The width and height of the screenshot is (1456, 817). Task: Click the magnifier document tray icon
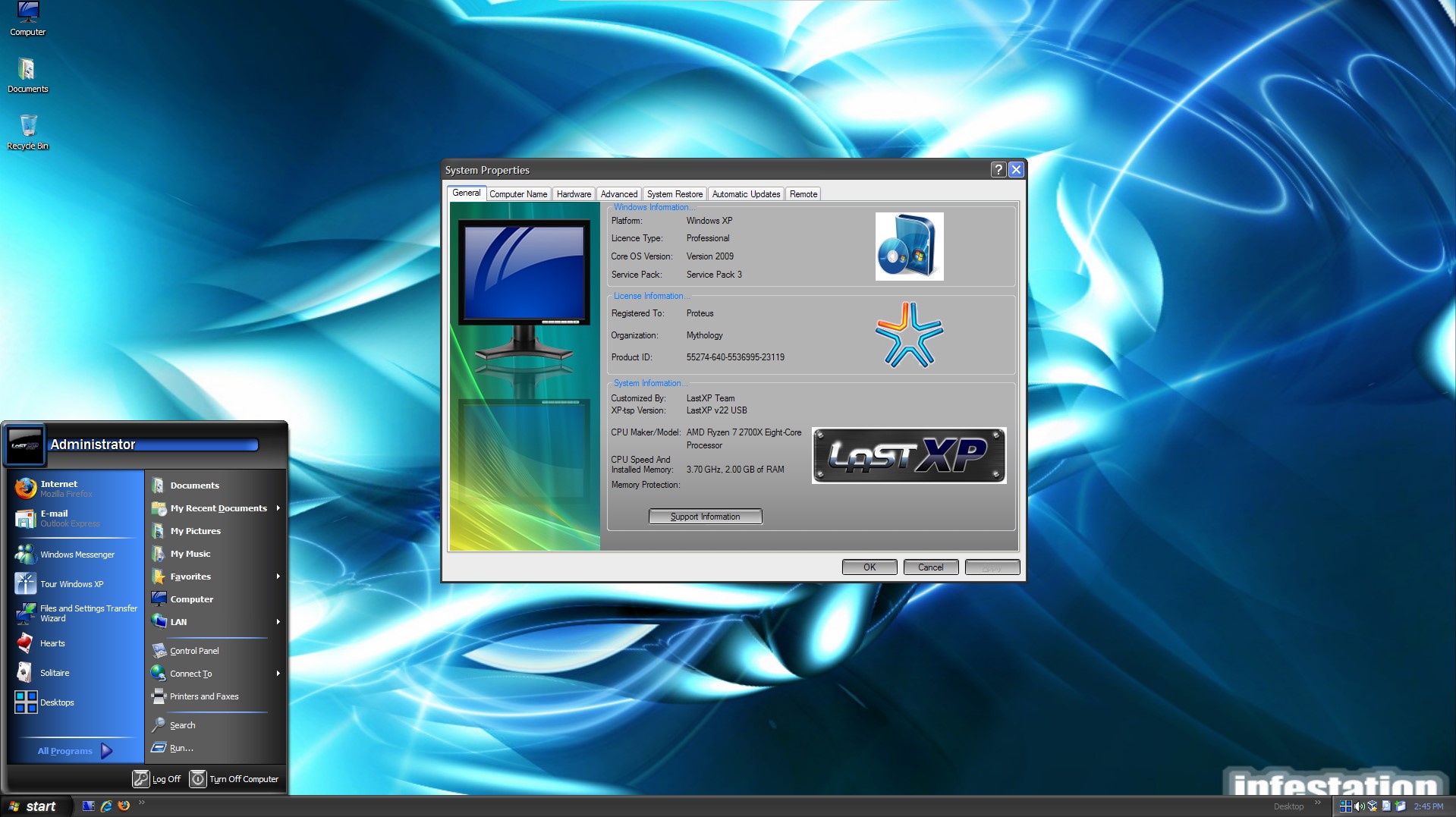click(x=1386, y=806)
